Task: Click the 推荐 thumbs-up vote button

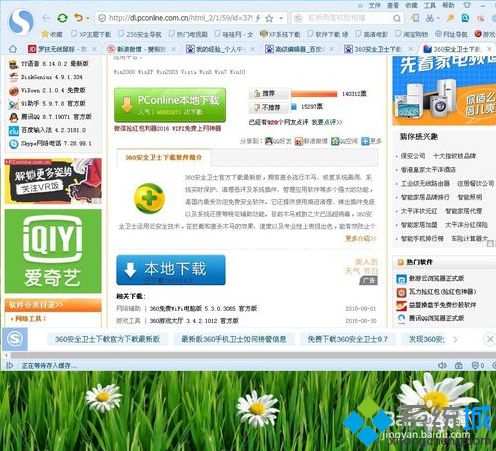Action: tap(268, 93)
